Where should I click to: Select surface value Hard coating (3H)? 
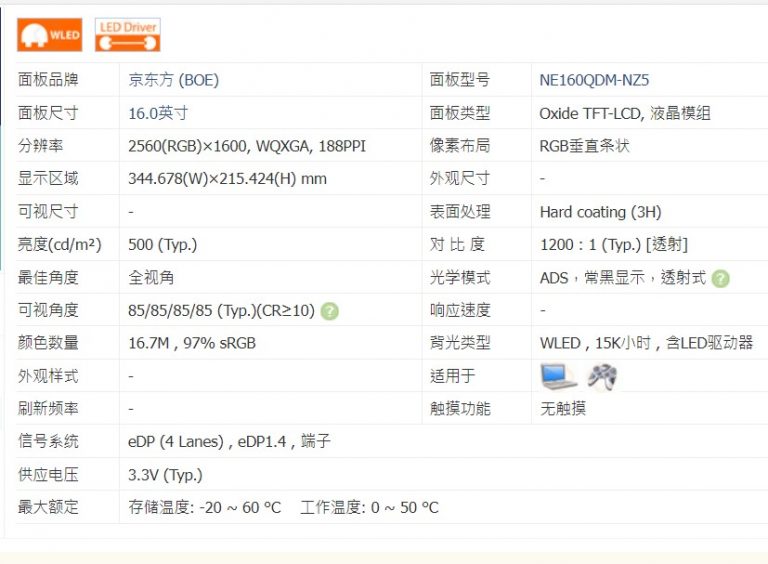(600, 212)
